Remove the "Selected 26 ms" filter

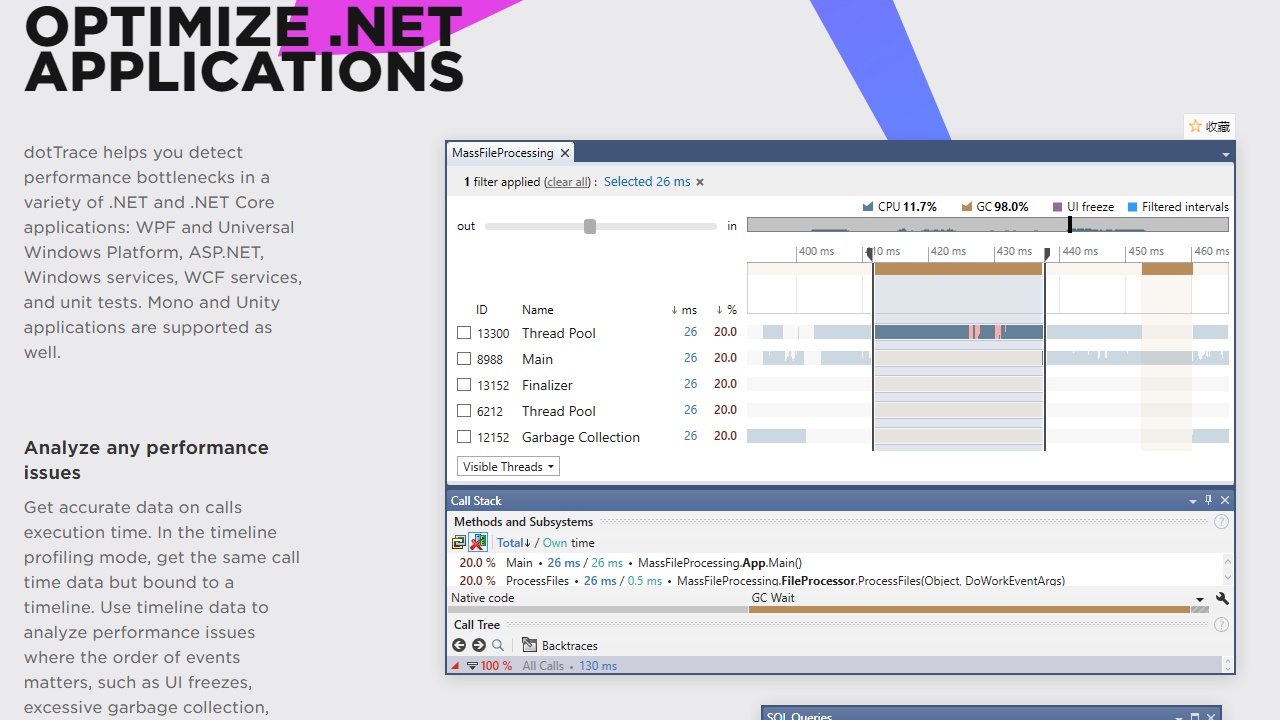tap(700, 182)
